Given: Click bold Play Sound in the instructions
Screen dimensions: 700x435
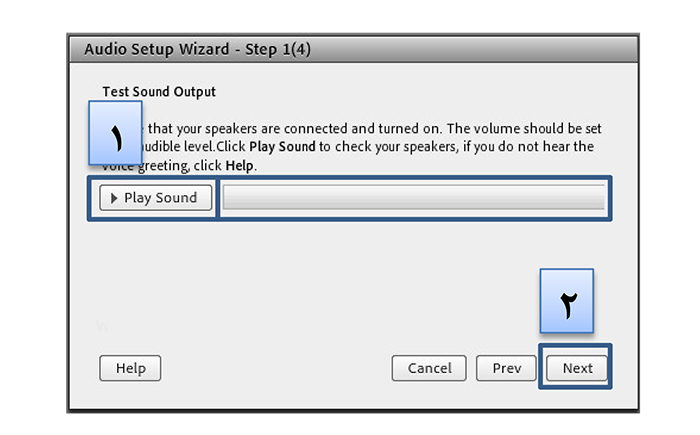Looking at the screenshot, I should click(x=282, y=146).
